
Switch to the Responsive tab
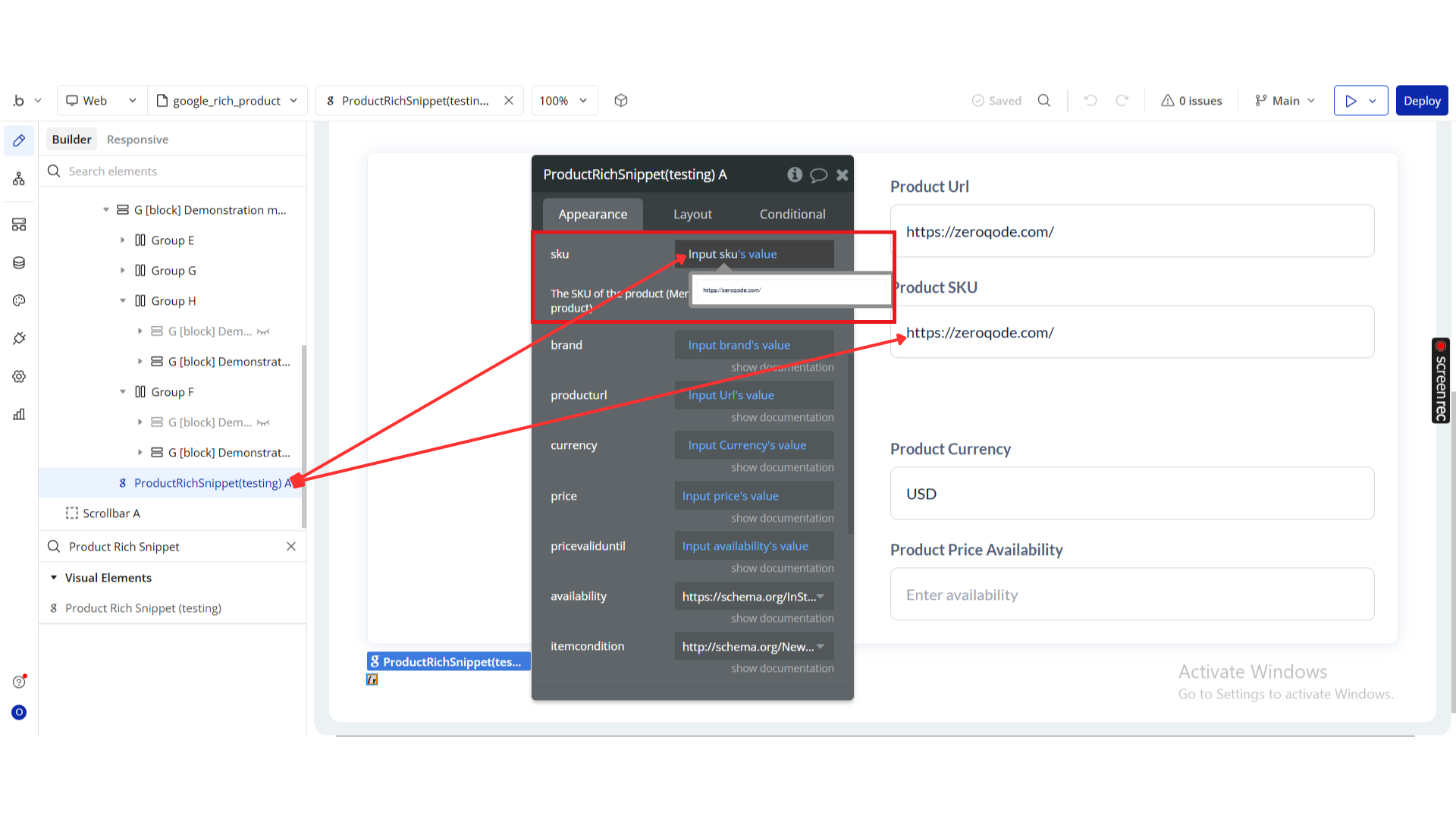[x=137, y=140]
